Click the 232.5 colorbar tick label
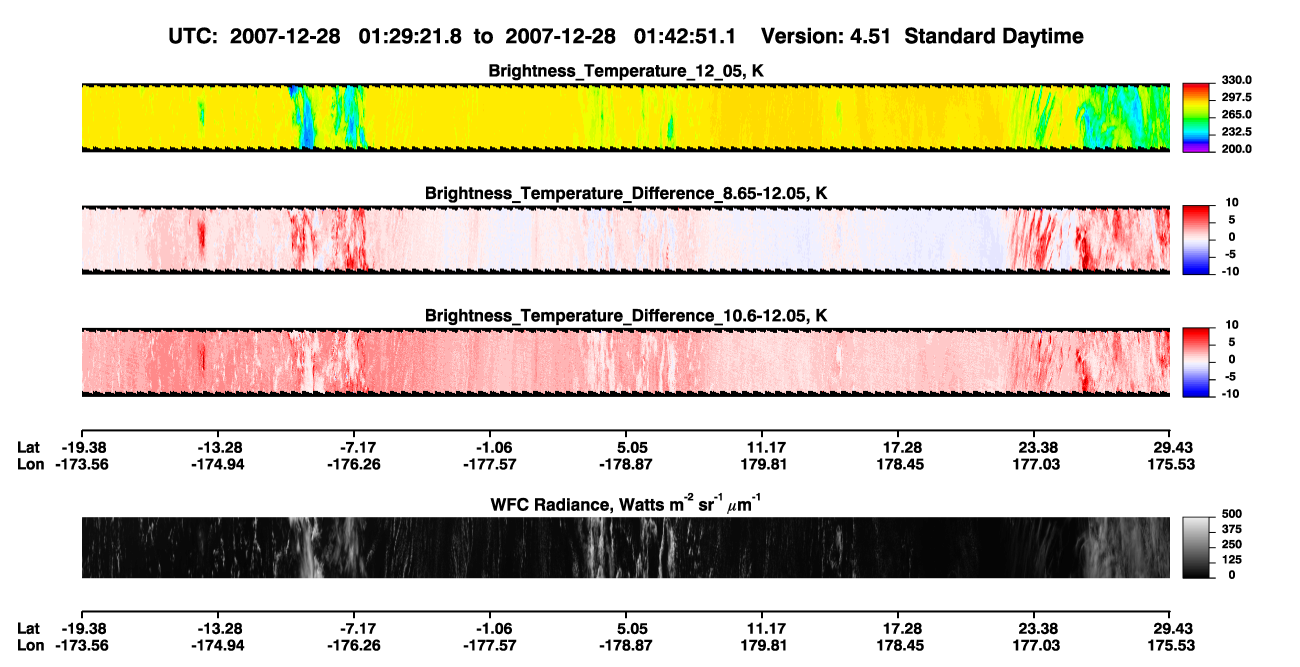The width and height of the screenshot is (1300, 667). (1235, 132)
